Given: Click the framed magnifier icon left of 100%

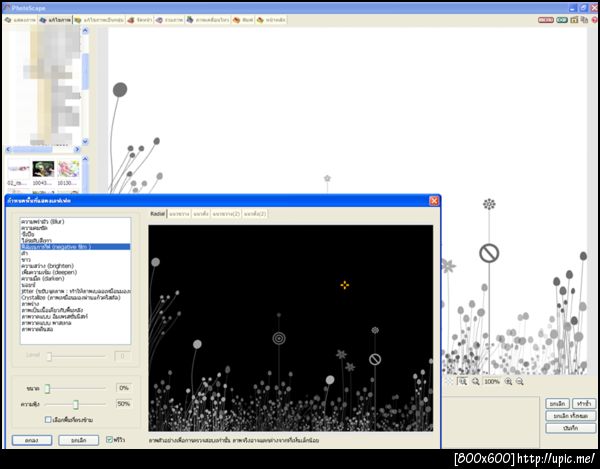Looking at the screenshot, I should point(463,381).
